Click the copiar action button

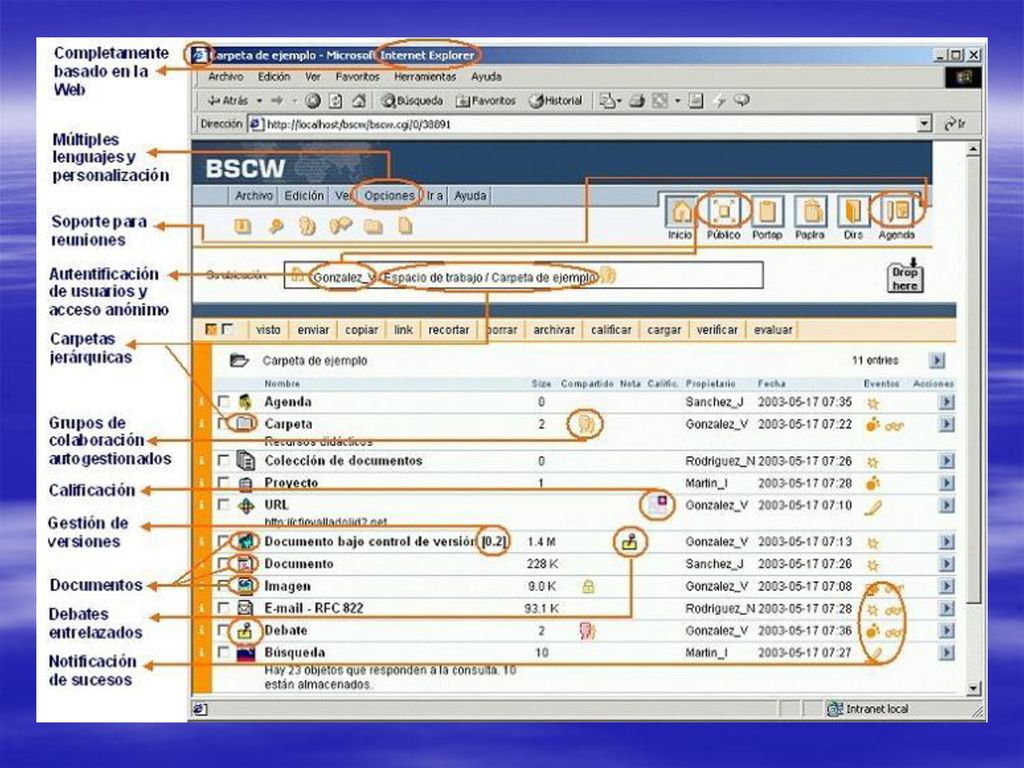click(362, 330)
